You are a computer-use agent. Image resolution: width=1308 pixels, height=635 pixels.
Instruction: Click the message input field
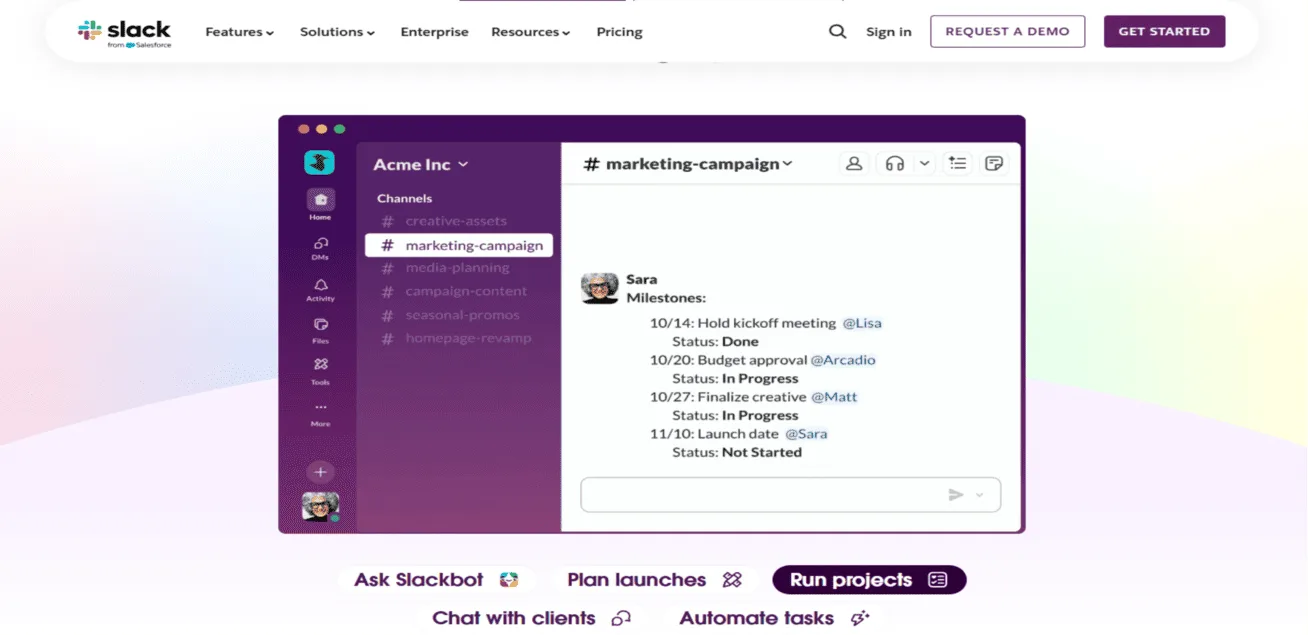(790, 495)
